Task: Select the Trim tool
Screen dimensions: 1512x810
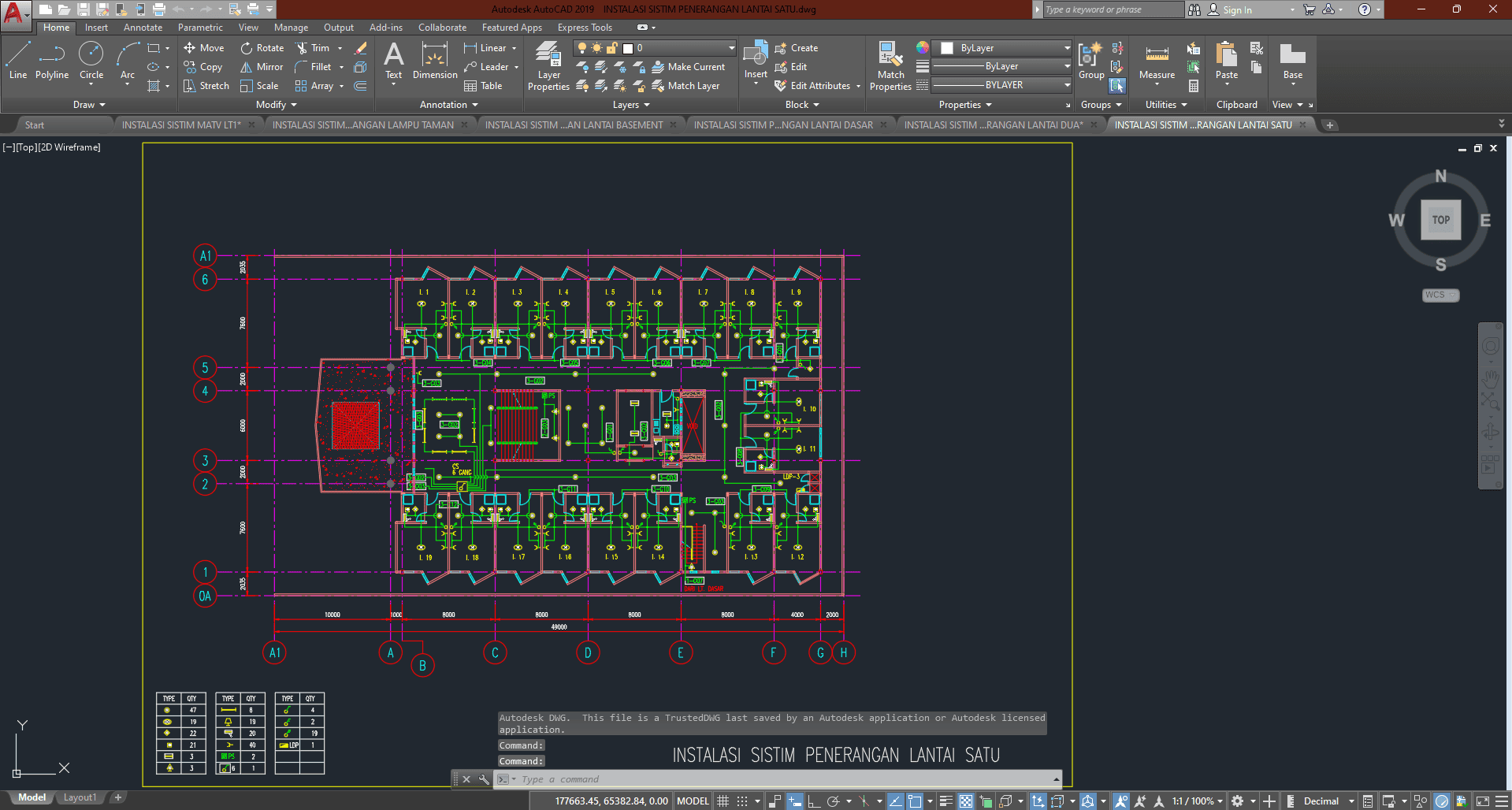Action: pos(313,48)
